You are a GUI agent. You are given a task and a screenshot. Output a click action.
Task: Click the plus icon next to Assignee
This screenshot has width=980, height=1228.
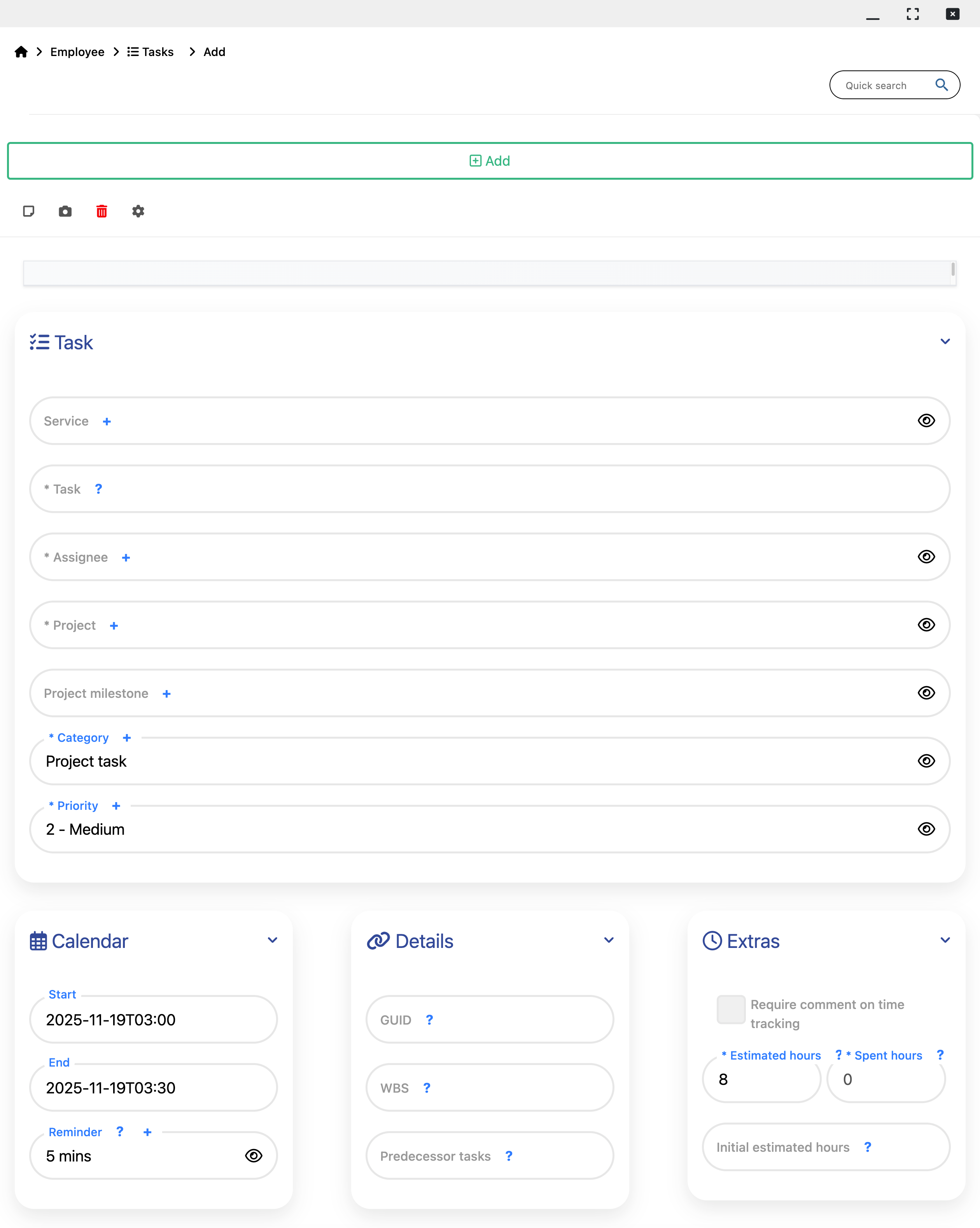click(126, 558)
